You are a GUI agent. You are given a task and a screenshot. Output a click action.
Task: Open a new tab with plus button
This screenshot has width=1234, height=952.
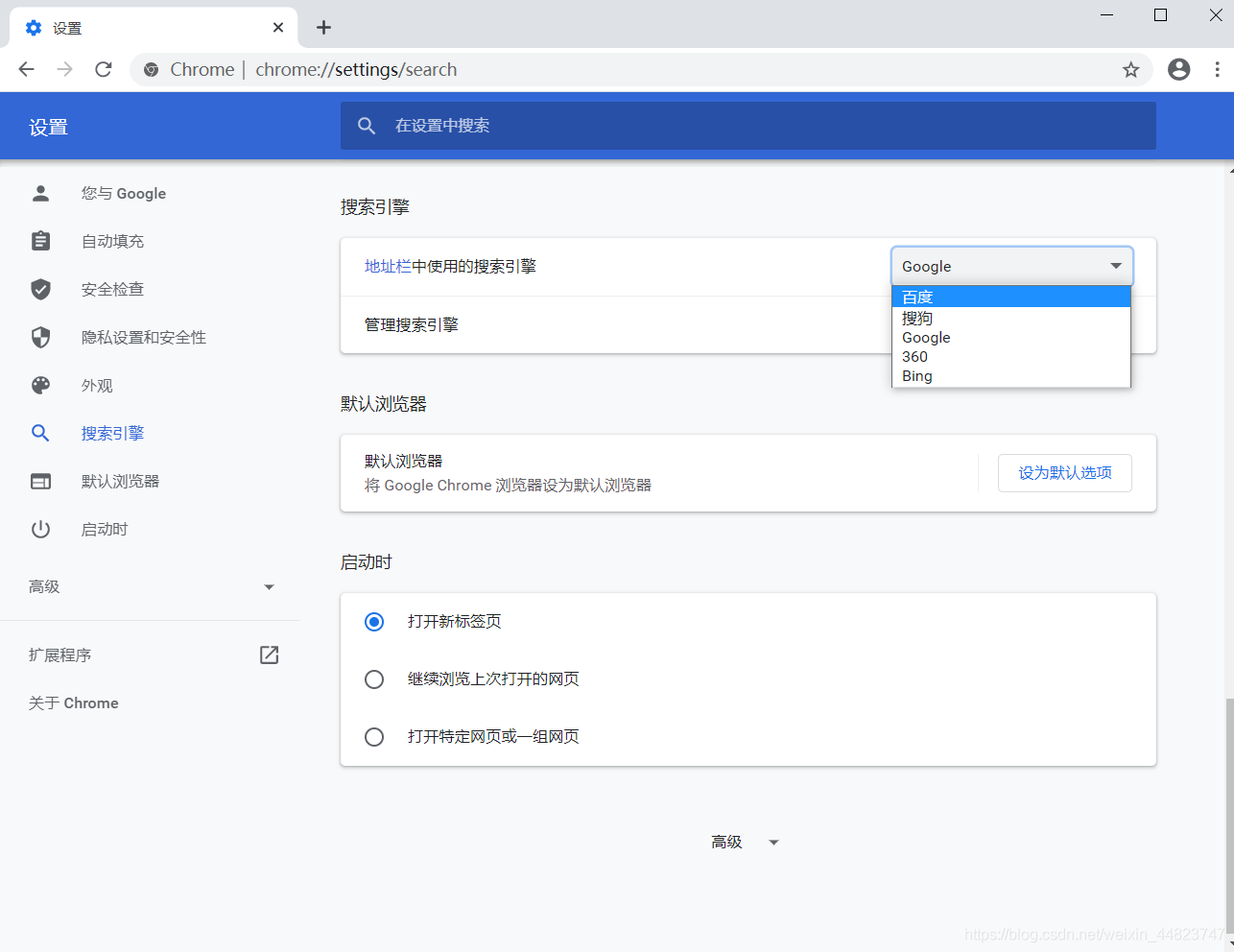point(323,28)
